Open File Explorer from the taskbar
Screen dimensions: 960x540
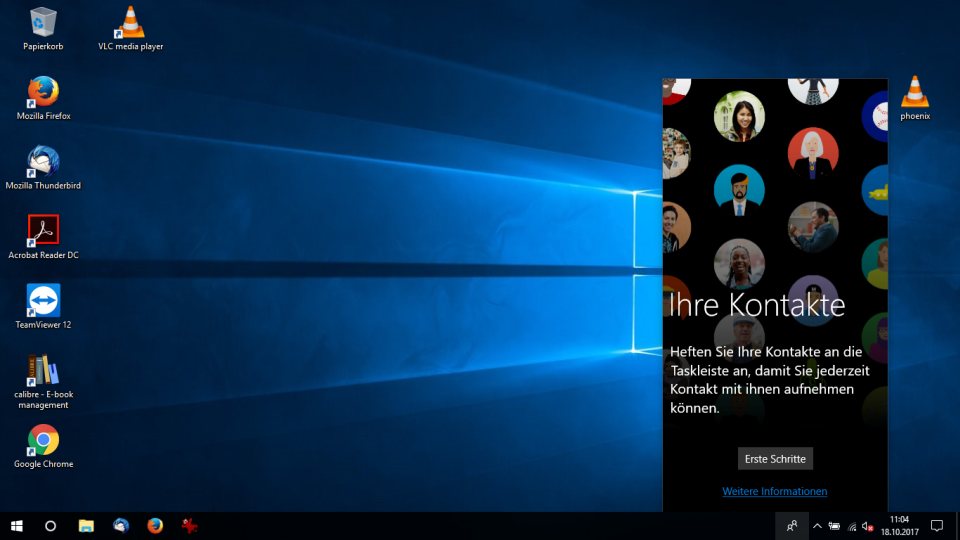point(86,526)
